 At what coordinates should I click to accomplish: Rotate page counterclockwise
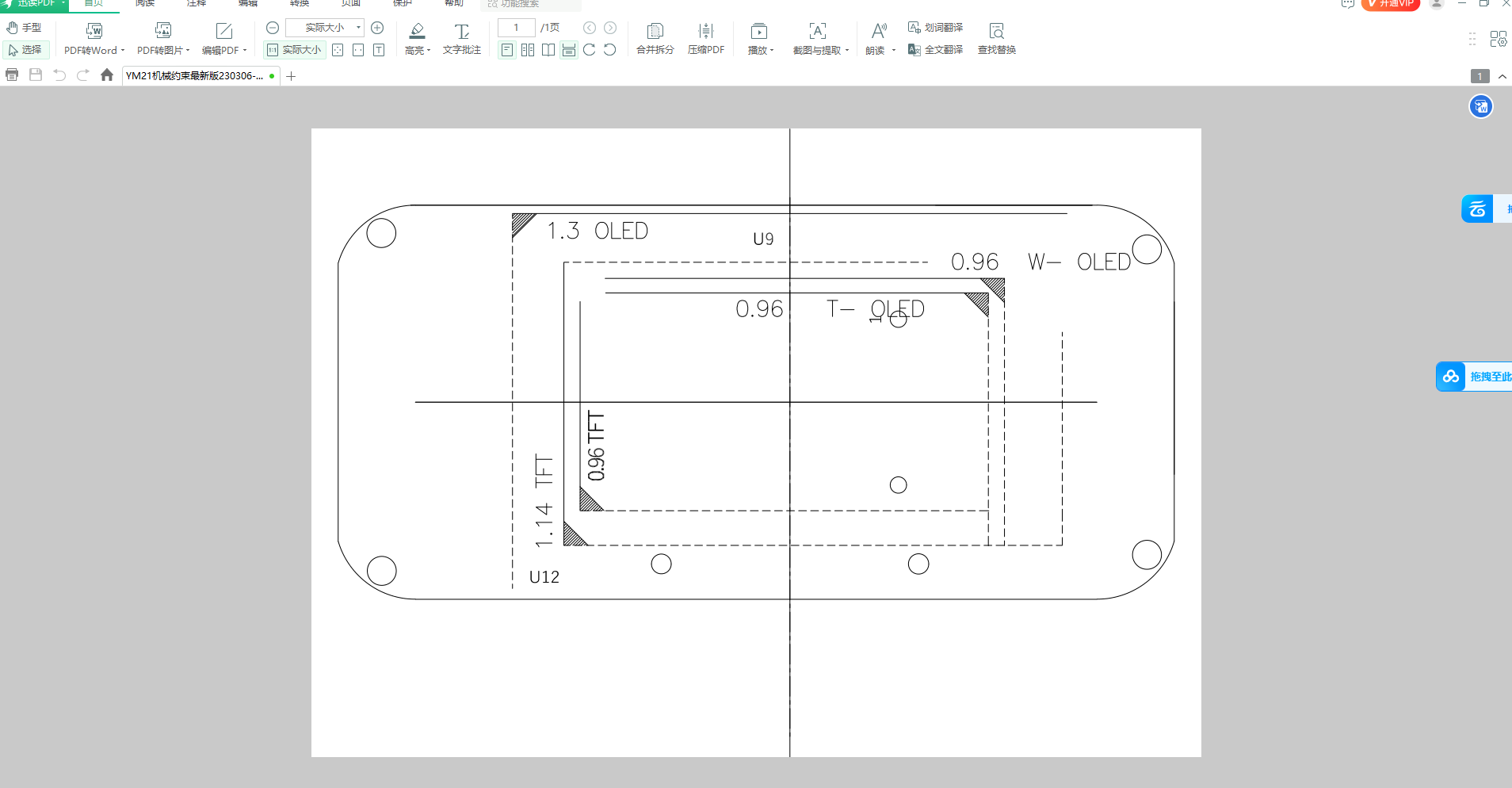coord(610,50)
